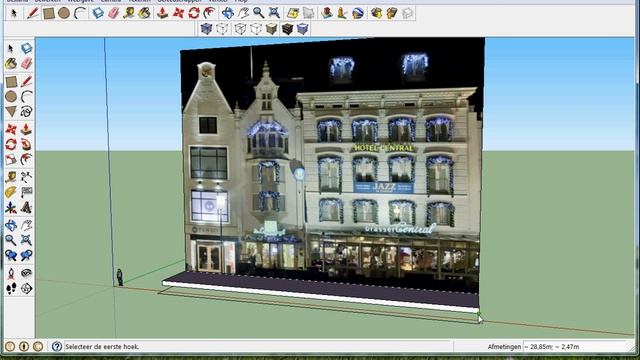Preview model in Google Earth

[x=358, y=13]
